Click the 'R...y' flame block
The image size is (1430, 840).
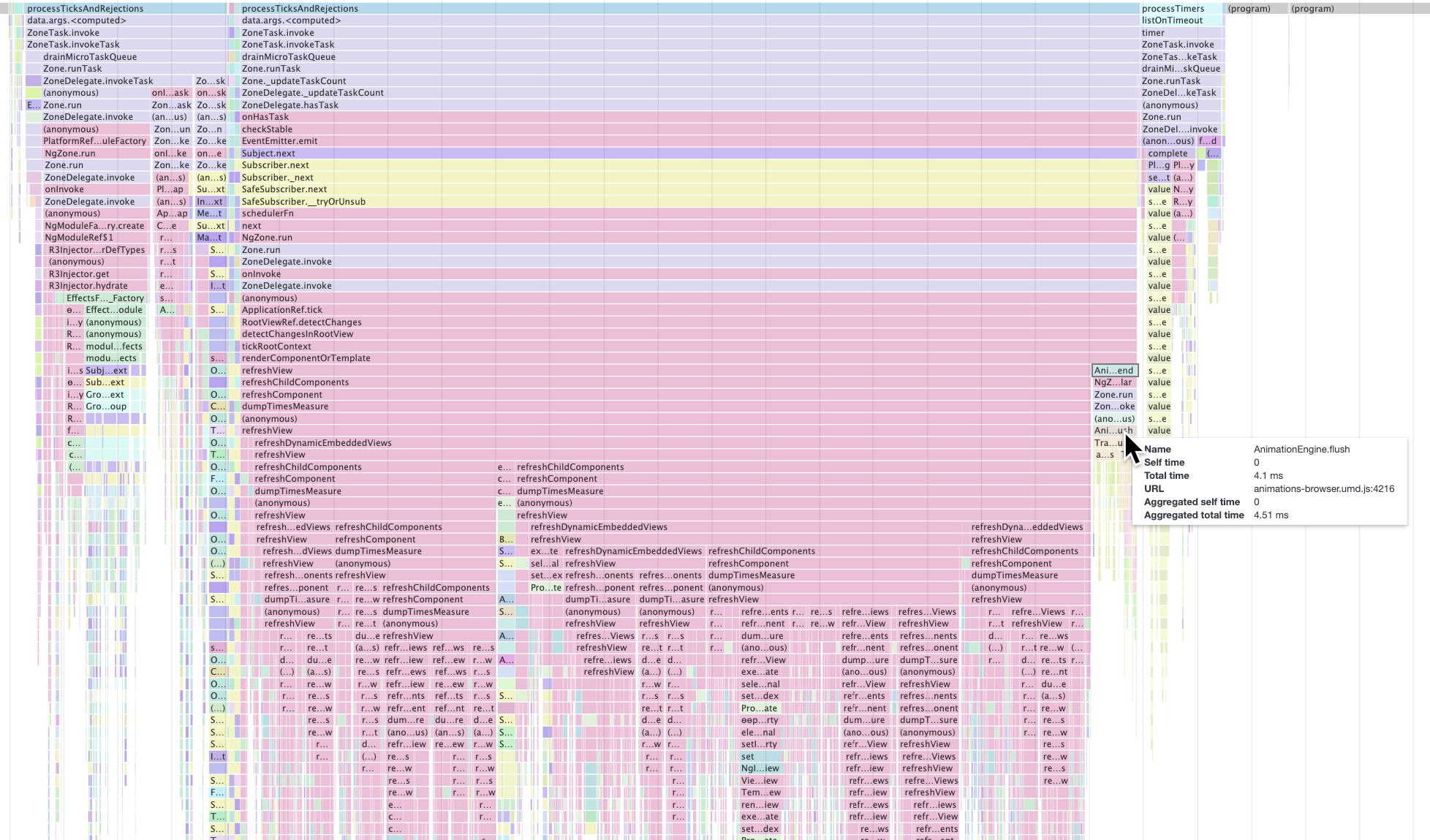point(1183,202)
